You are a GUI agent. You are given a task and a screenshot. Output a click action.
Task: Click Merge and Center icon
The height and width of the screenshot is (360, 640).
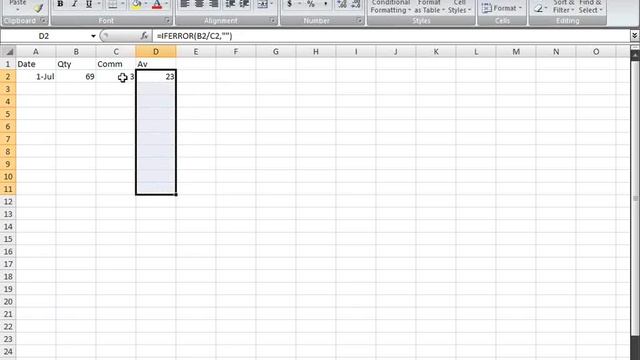coord(262,4)
